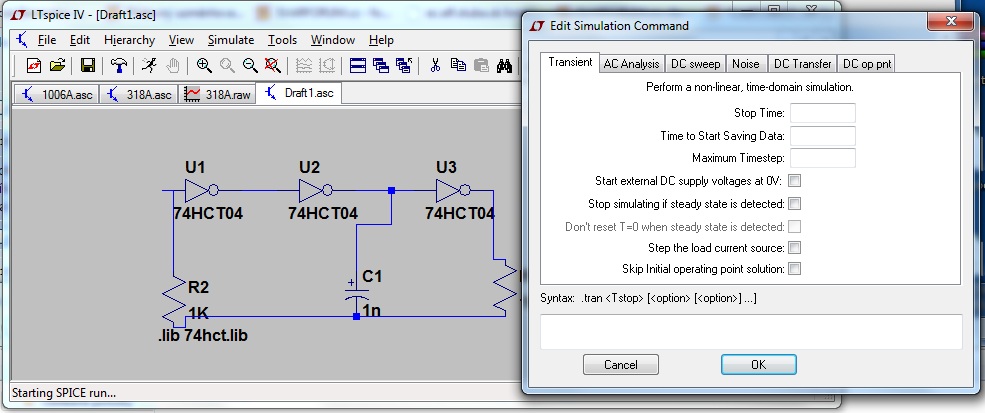Enable Skip Initial operating point solution

coord(794,269)
